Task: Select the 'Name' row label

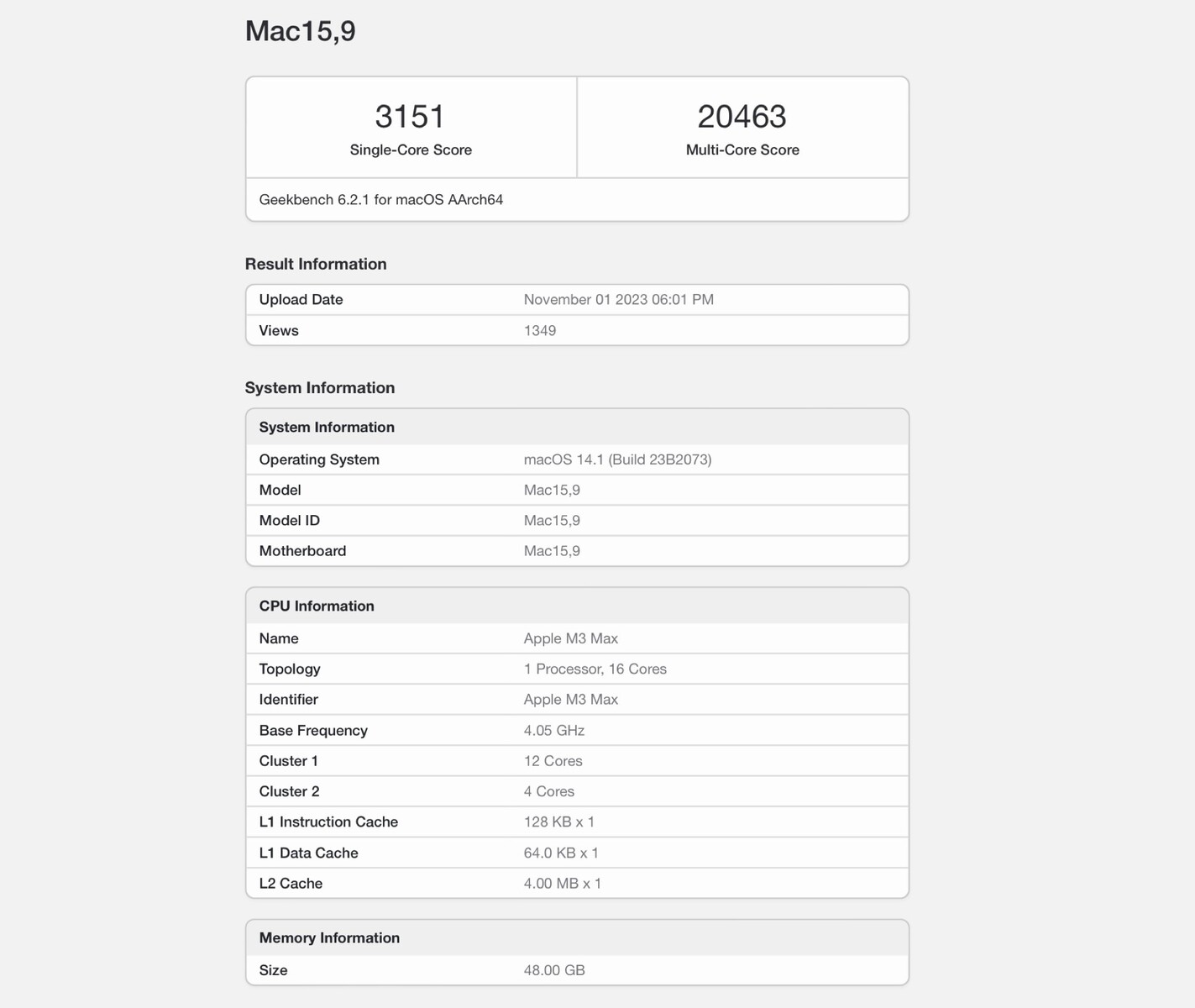Action: click(x=279, y=638)
